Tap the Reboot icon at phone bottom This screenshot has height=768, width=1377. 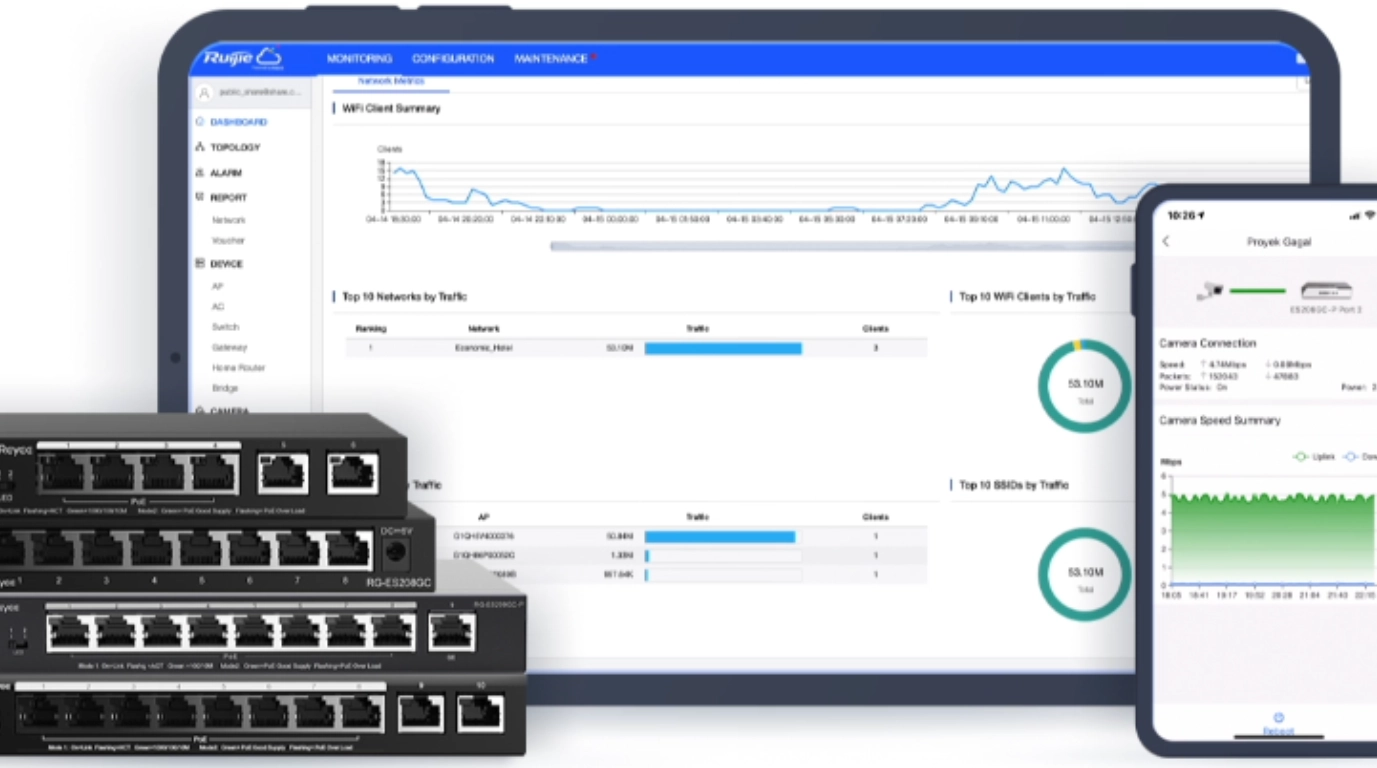(1278, 718)
